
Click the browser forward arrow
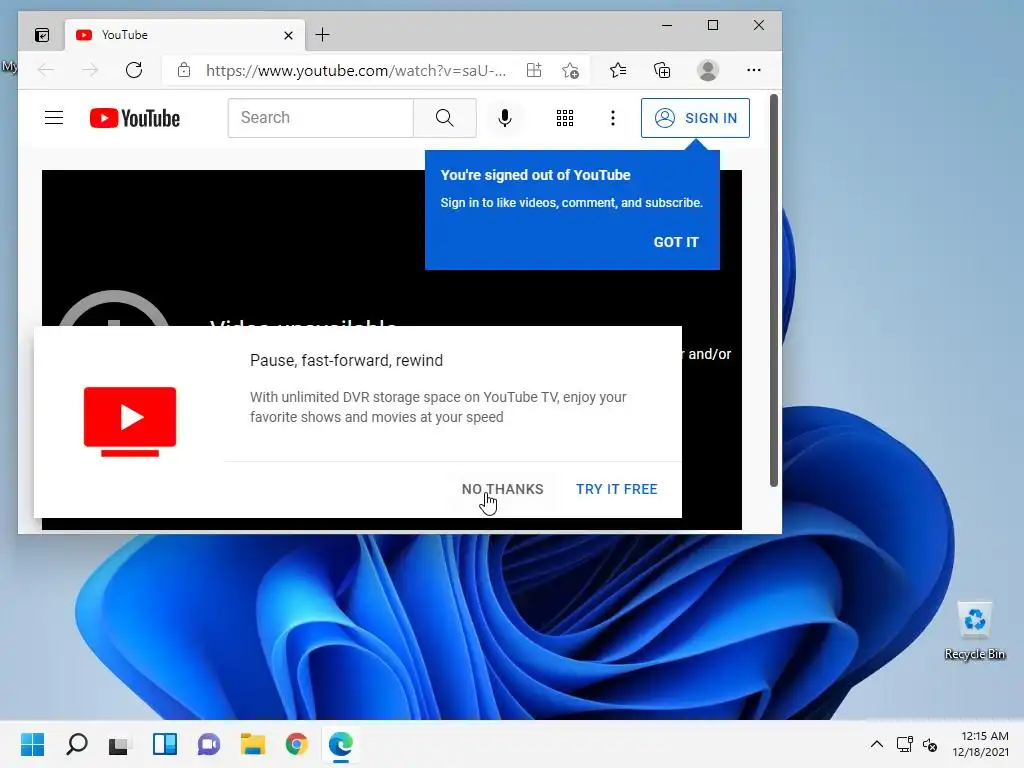pyautogui.click(x=90, y=70)
